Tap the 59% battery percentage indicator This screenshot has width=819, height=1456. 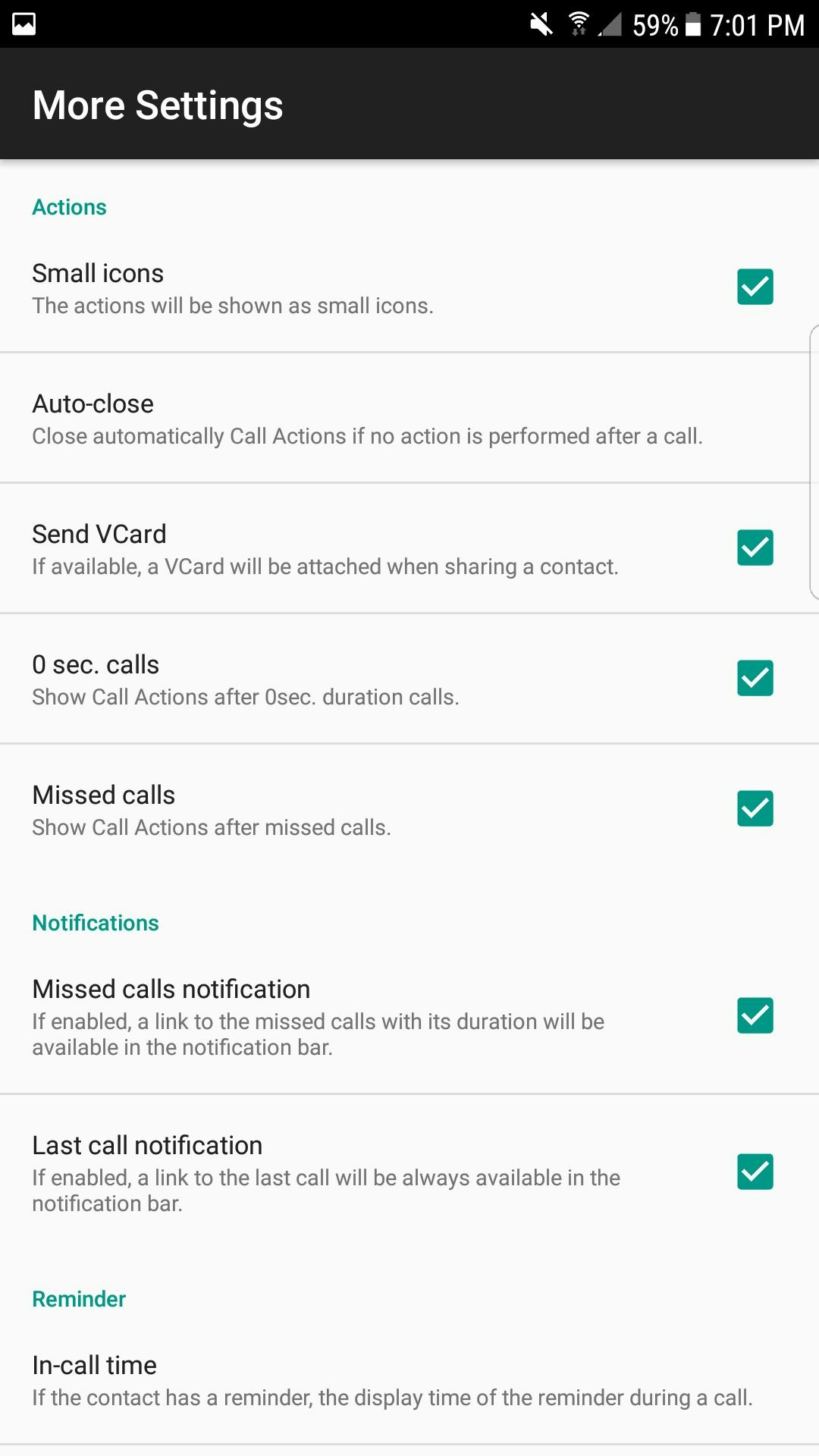click(657, 24)
